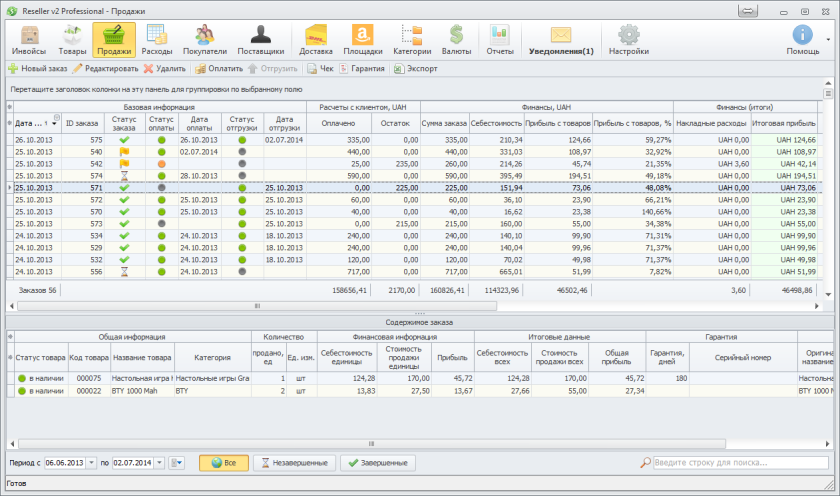Open the Покупатели customers section
Viewport: 840px width, 496px height.
pos(205,40)
